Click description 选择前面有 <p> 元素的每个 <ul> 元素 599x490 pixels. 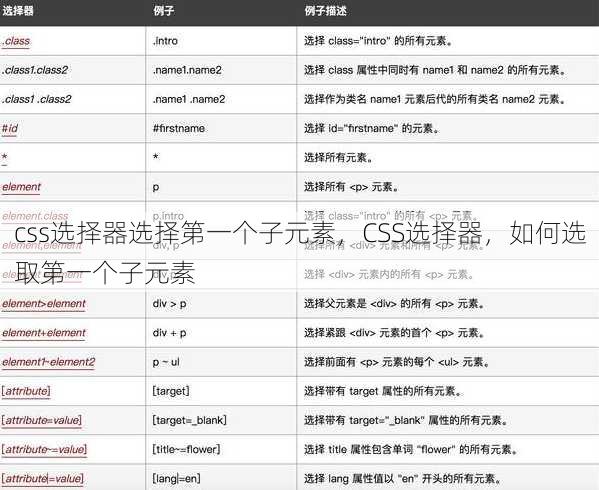pyautogui.click(x=397, y=362)
